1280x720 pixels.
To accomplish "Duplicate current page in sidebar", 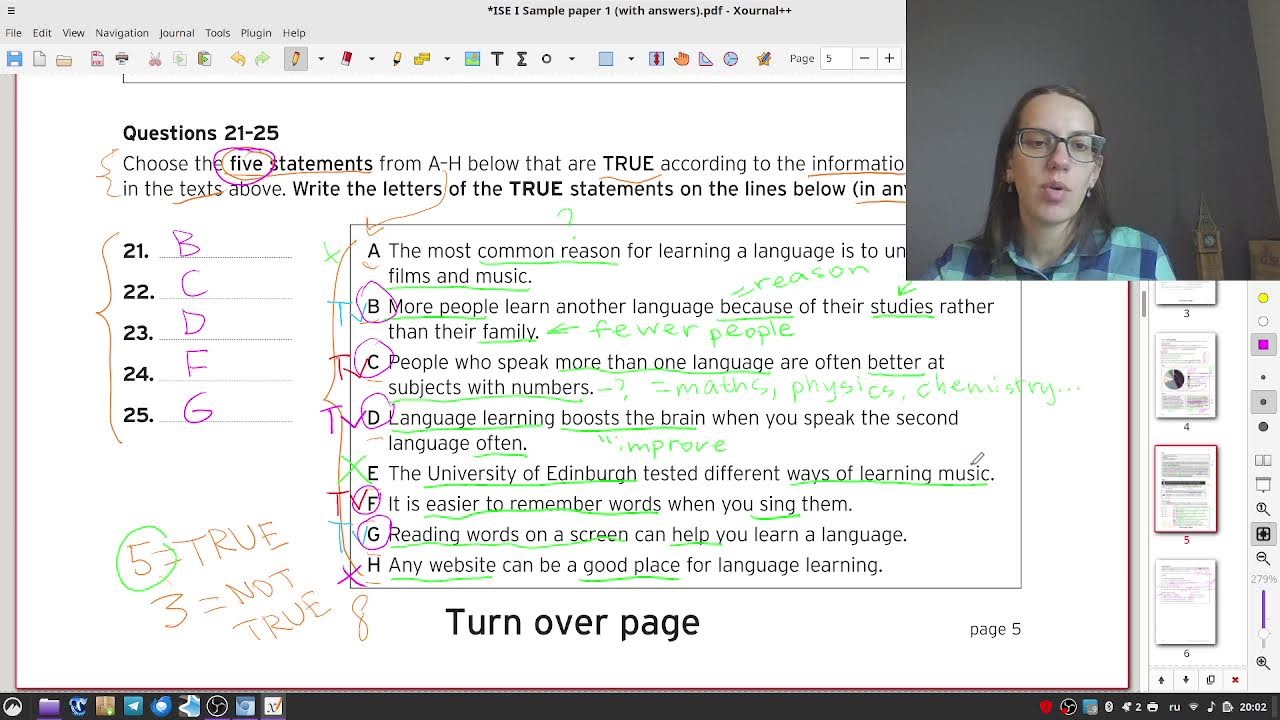I will 1210,680.
